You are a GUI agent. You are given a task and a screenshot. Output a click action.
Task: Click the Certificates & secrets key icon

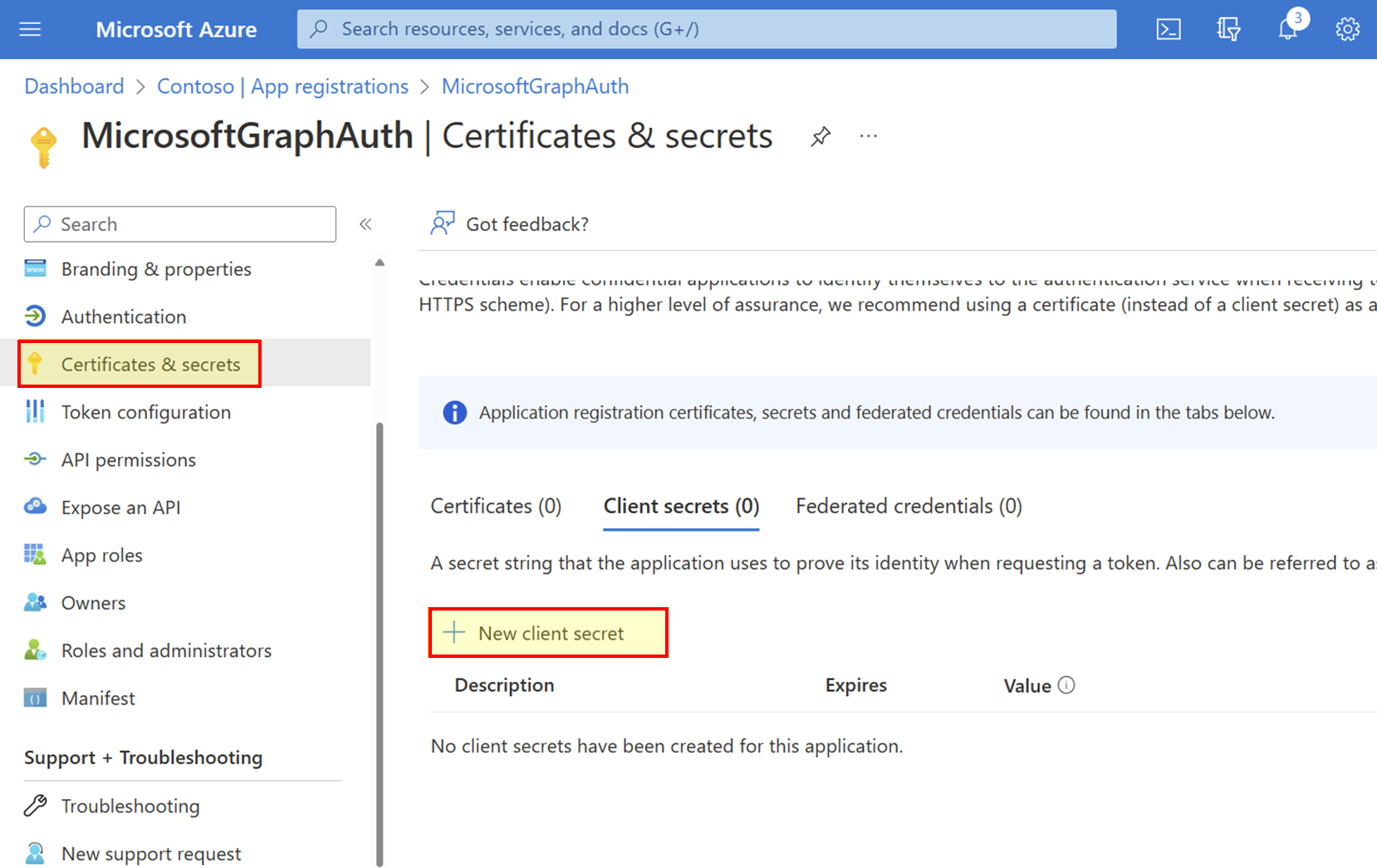[35, 364]
